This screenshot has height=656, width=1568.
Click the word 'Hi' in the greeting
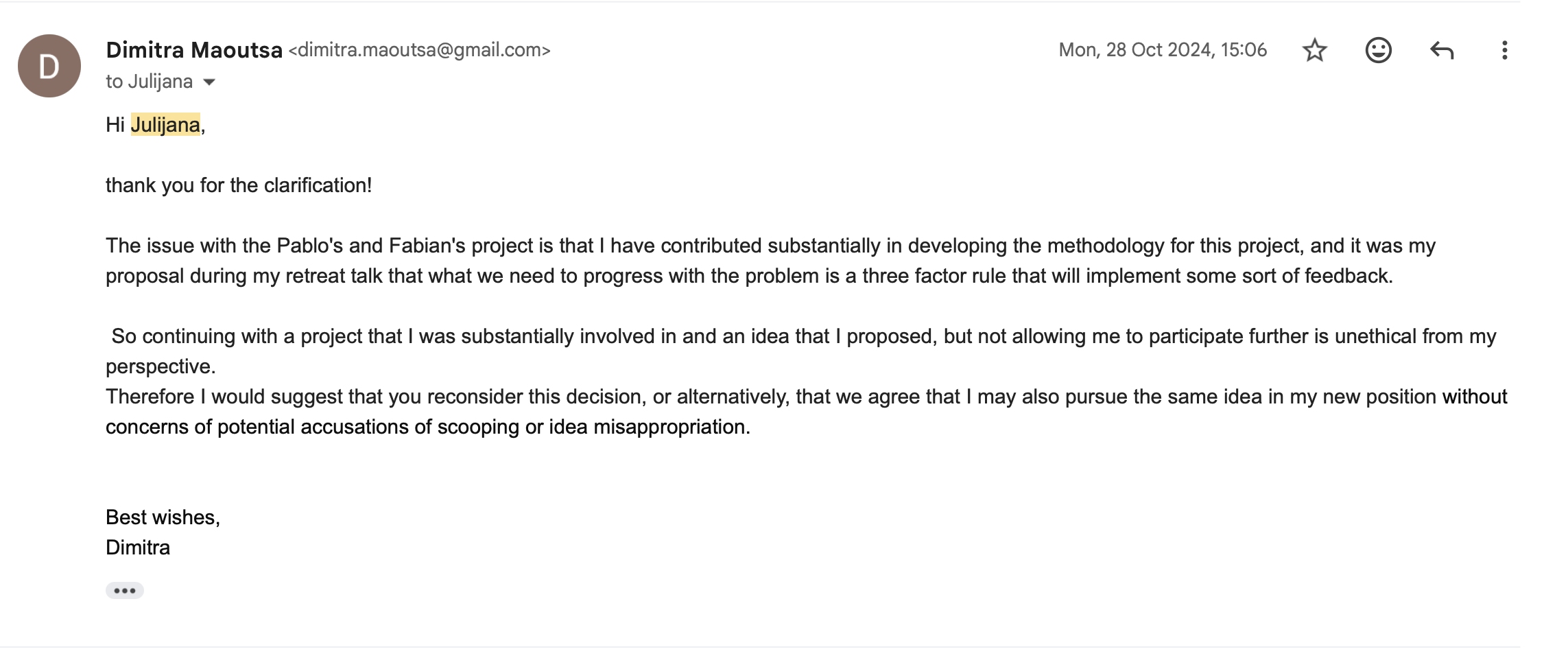click(x=115, y=125)
